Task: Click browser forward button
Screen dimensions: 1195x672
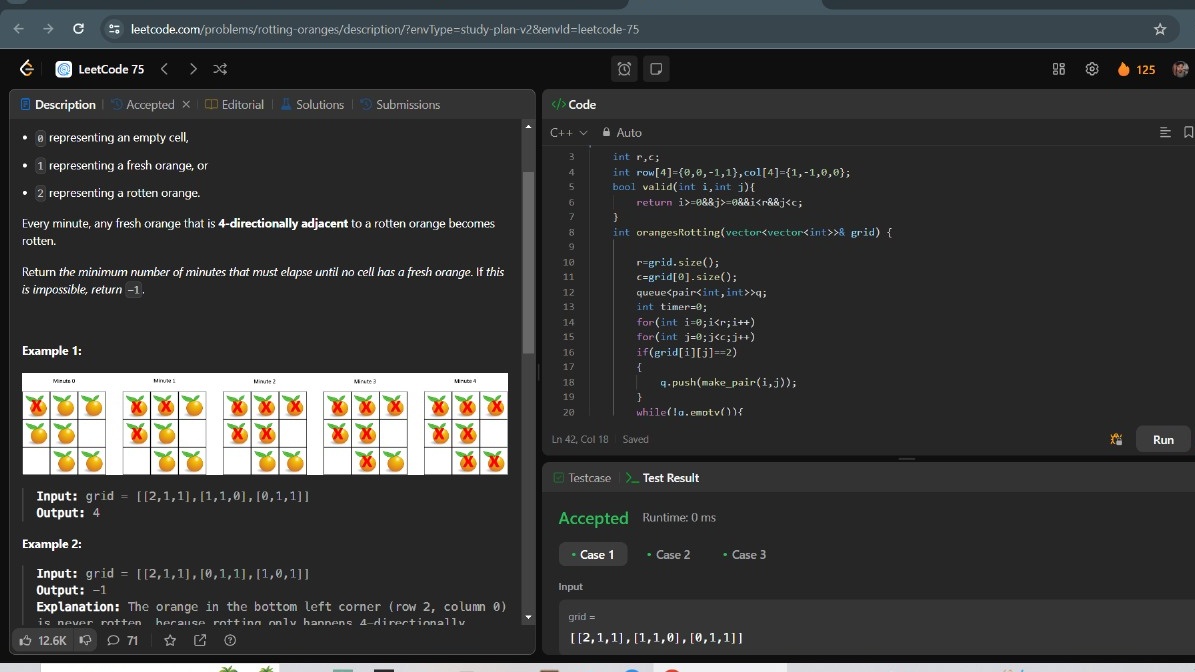Action: [48, 29]
